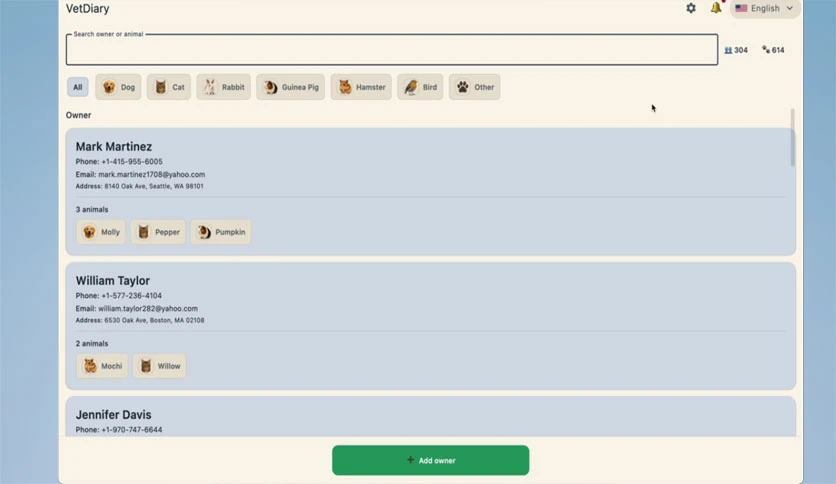Click the Add owner button
The height and width of the screenshot is (484, 836).
point(431,460)
